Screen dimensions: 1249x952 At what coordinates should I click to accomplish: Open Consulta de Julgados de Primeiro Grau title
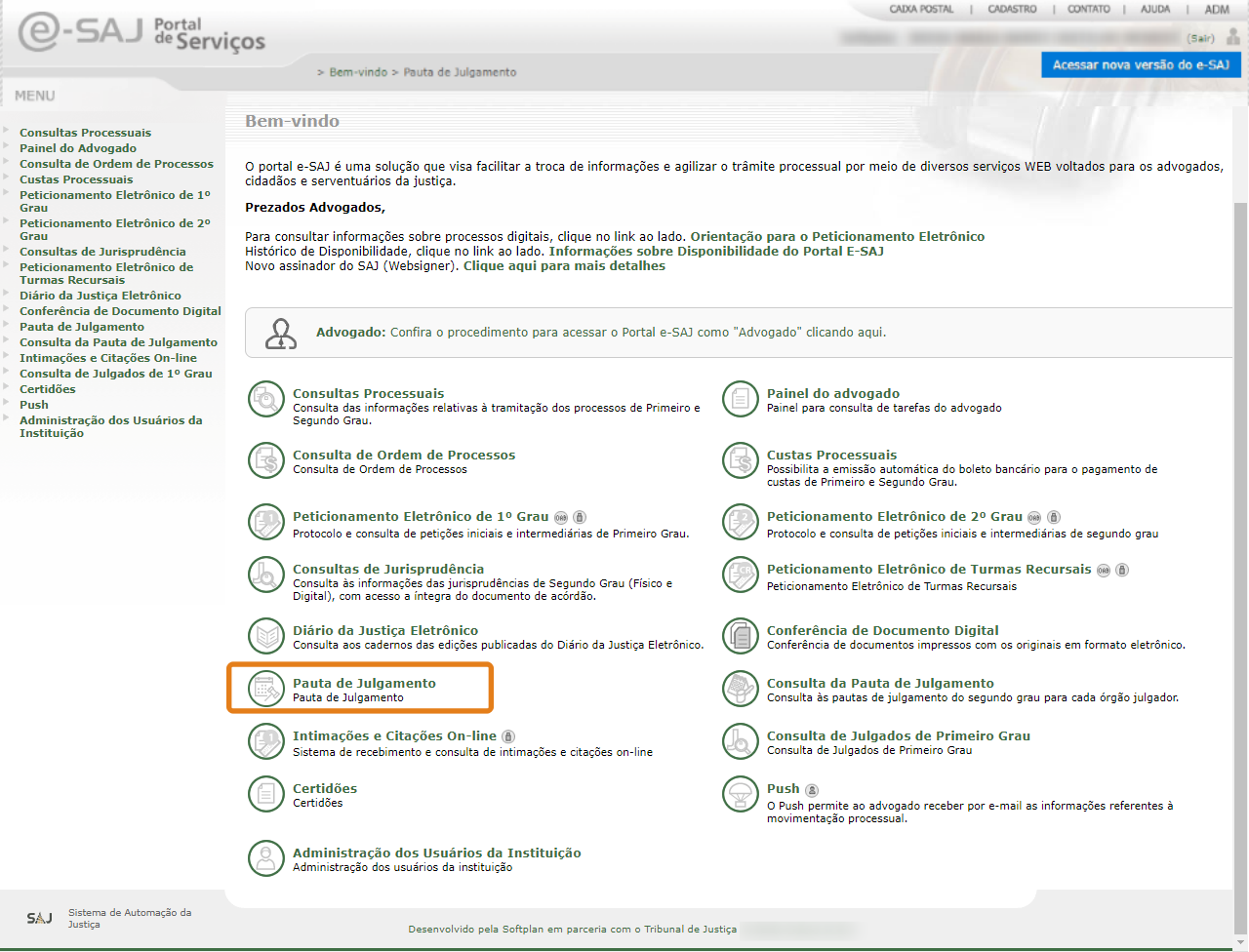pos(899,736)
